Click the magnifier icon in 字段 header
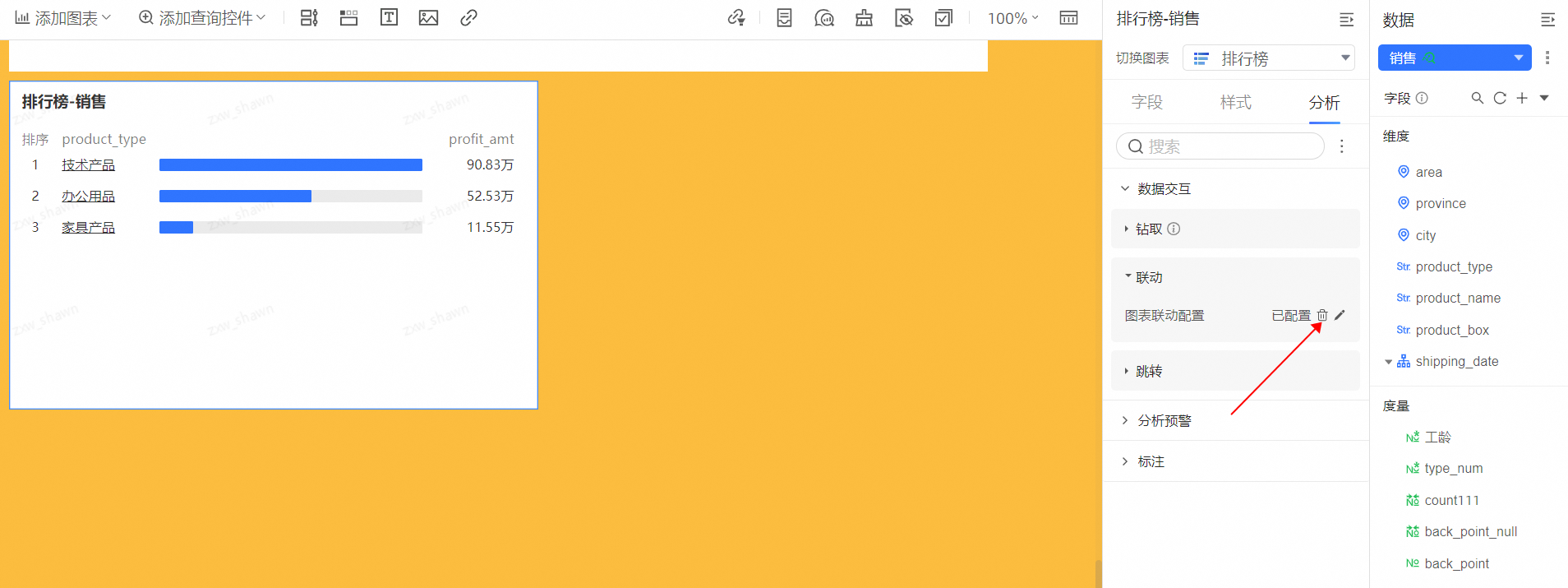The height and width of the screenshot is (588, 1568). tap(1477, 98)
